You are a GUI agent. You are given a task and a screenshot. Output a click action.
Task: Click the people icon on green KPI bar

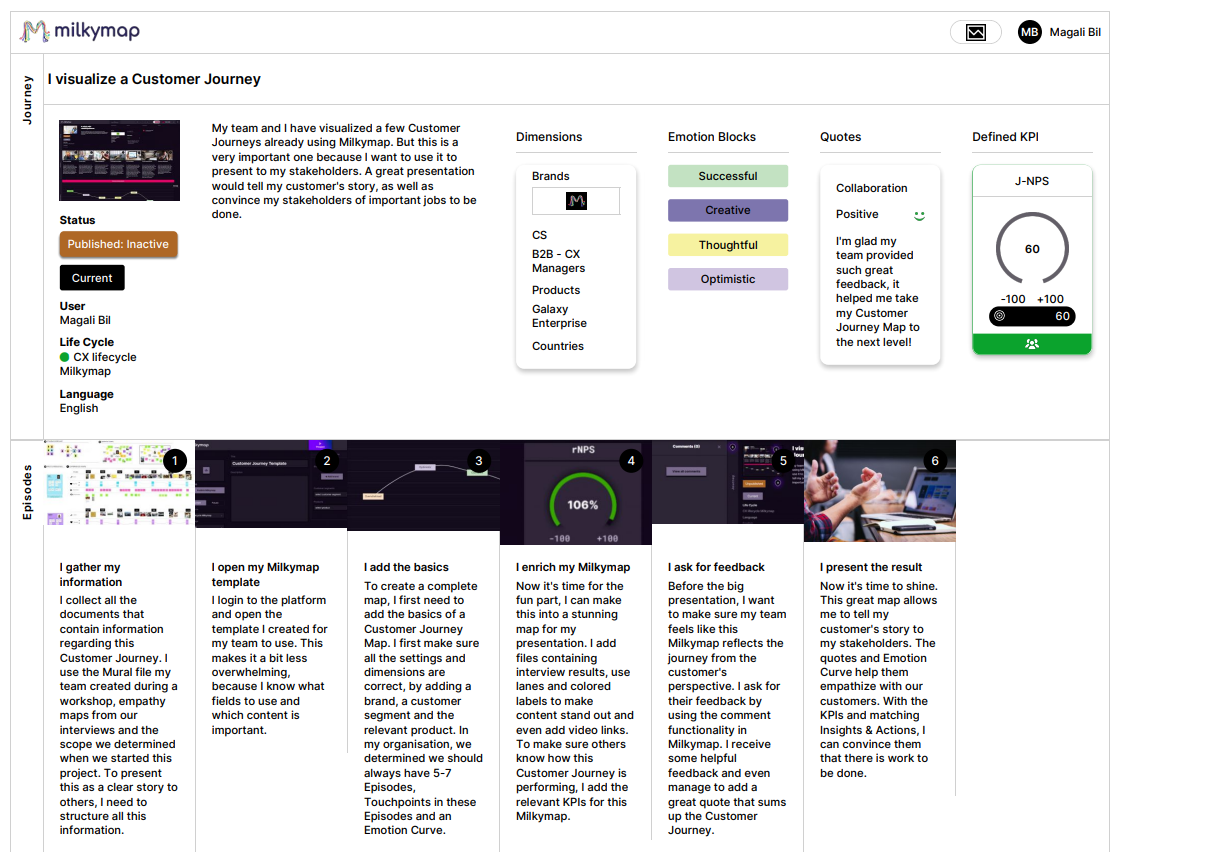(x=1032, y=344)
